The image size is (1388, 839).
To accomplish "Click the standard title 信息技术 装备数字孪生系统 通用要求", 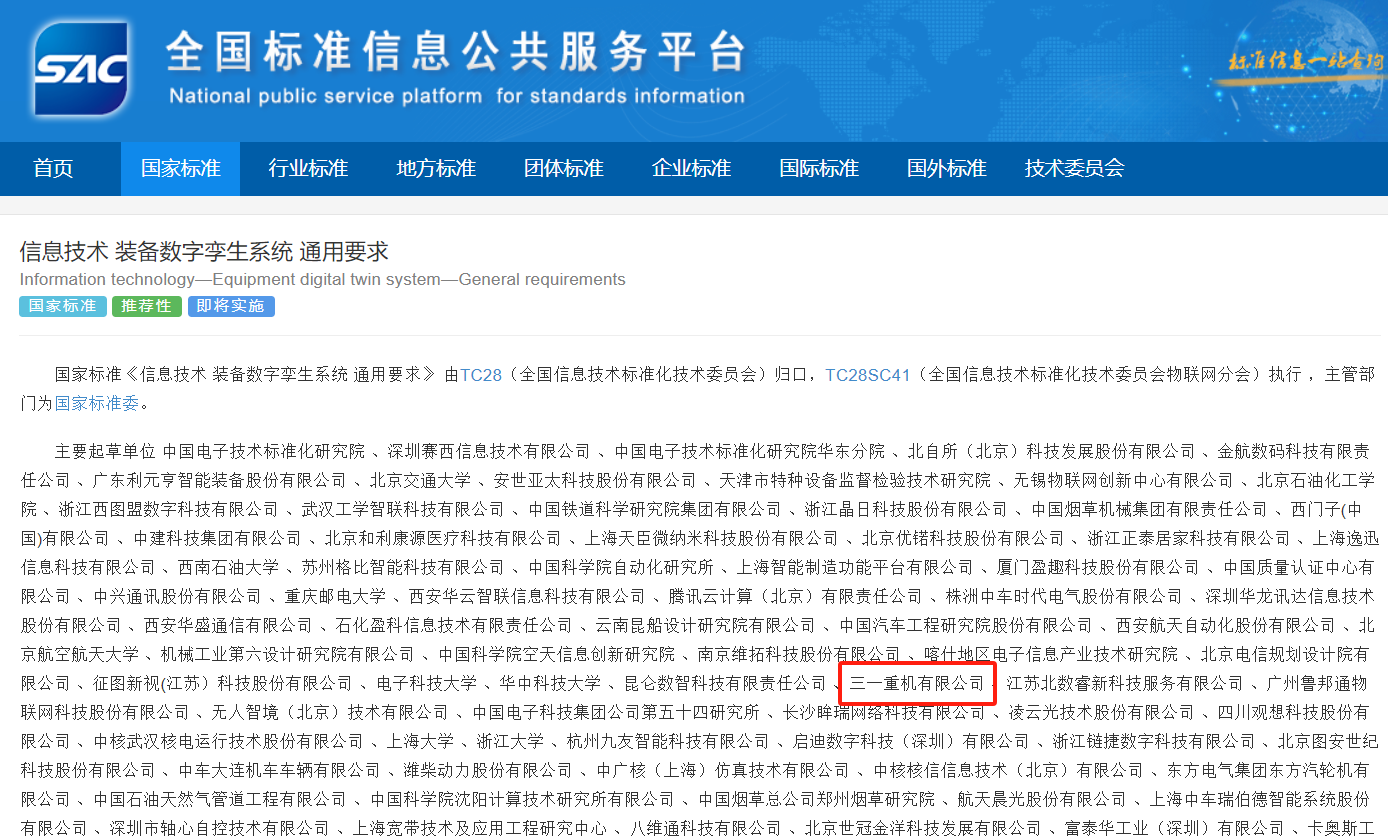I will coord(204,251).
